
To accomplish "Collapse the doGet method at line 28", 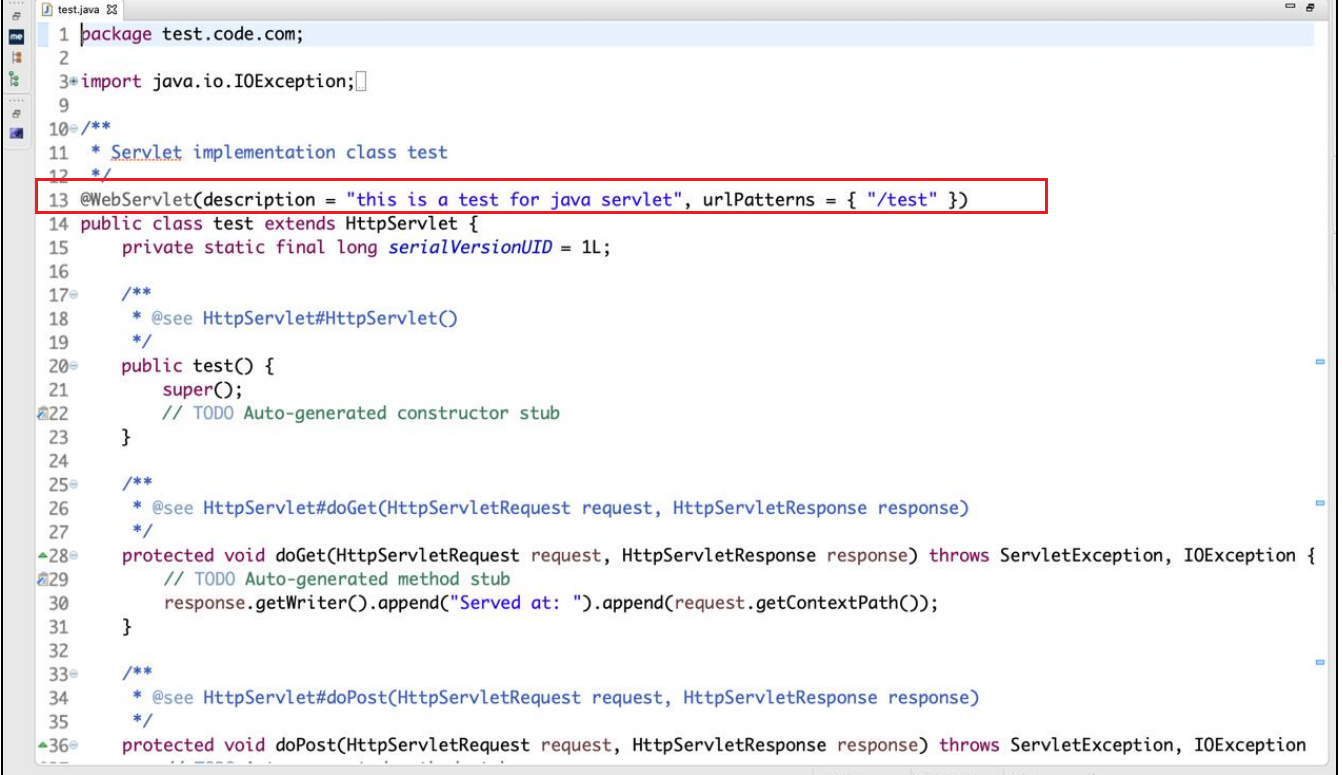I will tap(74, 556).
